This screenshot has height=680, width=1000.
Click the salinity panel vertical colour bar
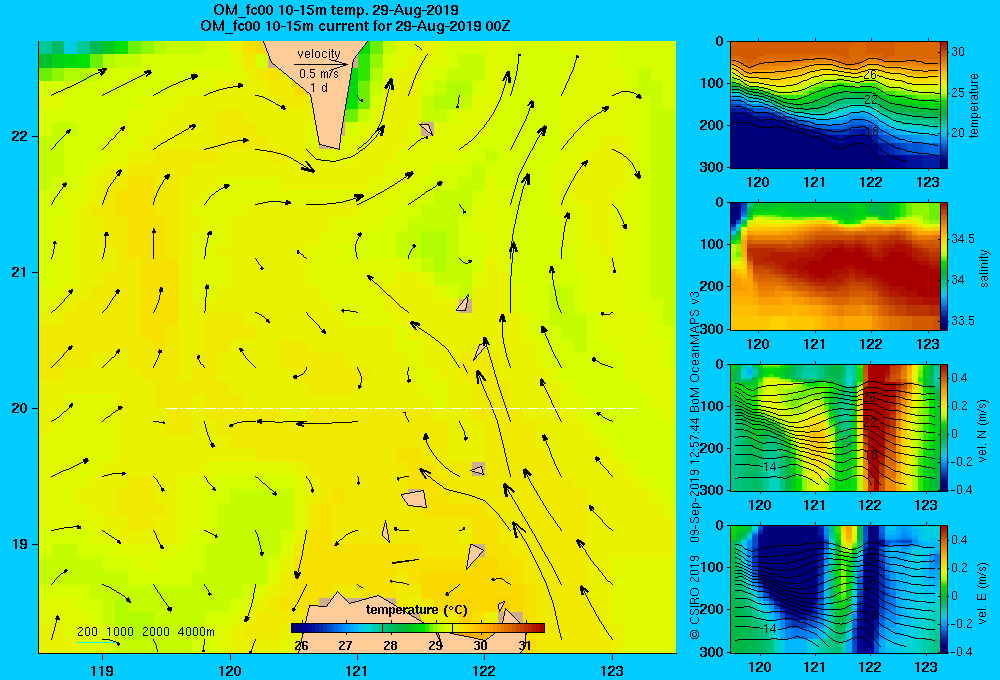click(x=943, y=266)
